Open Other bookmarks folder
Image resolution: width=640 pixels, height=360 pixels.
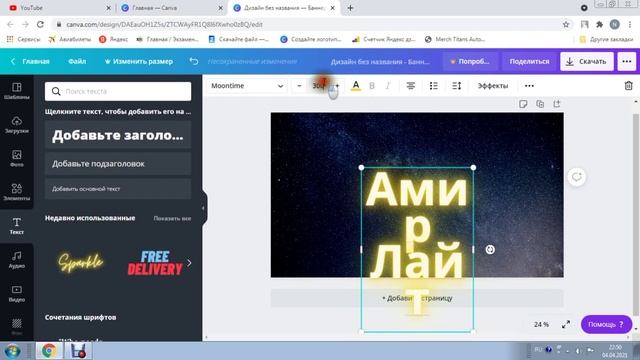point(606,39)
